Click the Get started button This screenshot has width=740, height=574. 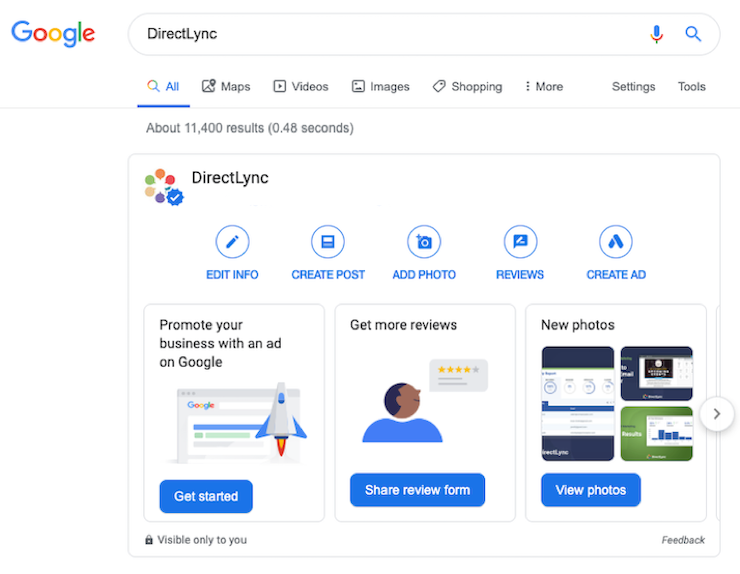point(206,496)
